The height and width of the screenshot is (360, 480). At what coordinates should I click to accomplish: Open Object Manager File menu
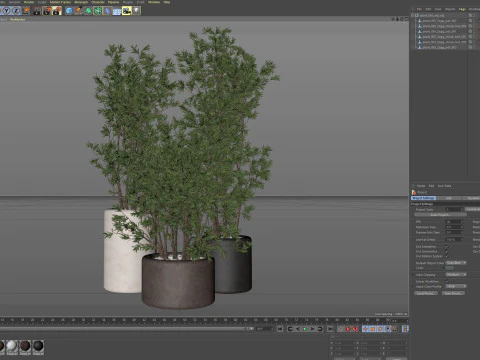tap(419, 9)
